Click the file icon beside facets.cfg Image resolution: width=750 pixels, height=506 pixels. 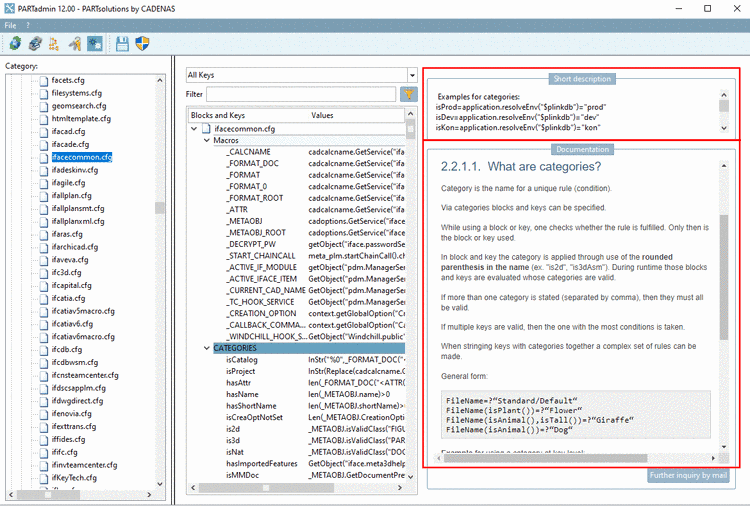[44, 80]
